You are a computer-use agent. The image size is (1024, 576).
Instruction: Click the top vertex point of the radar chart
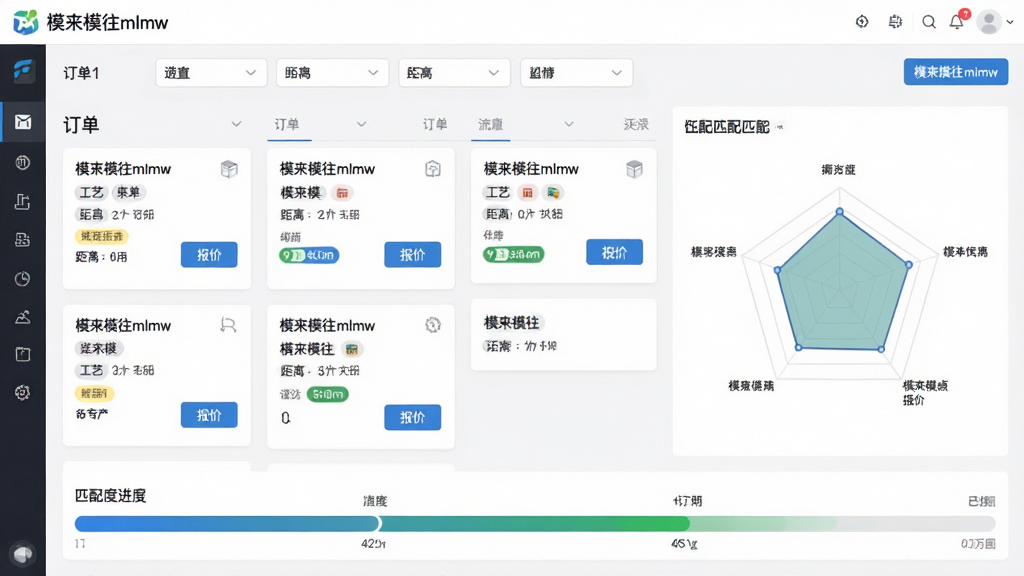click(840, 212)
